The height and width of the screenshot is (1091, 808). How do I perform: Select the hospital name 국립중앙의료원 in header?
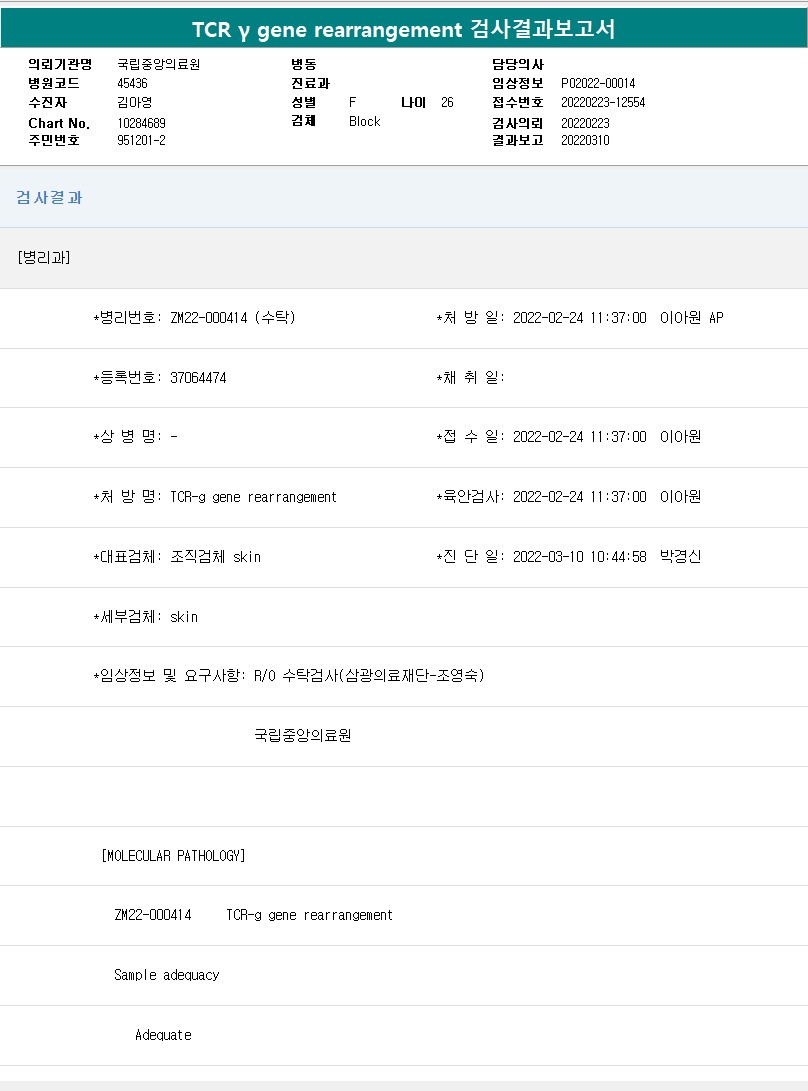[159, 64]
